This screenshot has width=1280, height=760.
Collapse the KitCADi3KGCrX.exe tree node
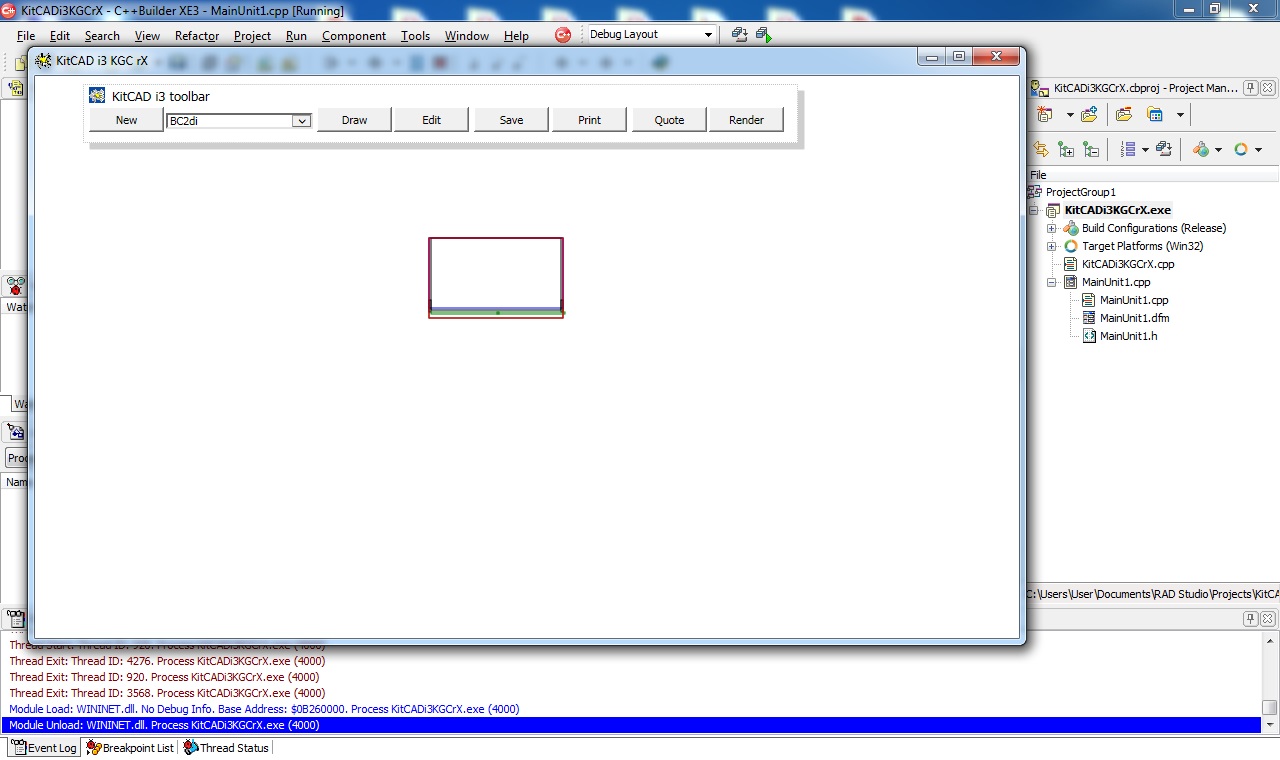tap(1035, 211)
